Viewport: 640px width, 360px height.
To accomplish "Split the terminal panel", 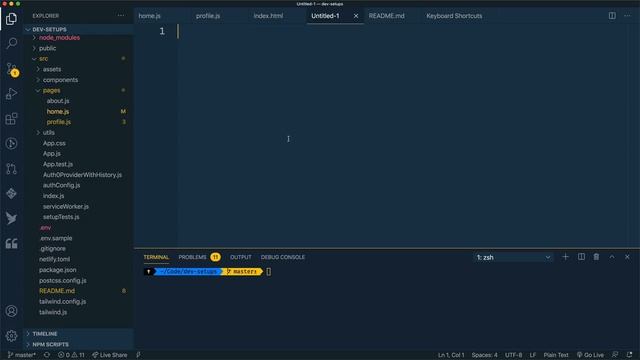I will point(581,257).
